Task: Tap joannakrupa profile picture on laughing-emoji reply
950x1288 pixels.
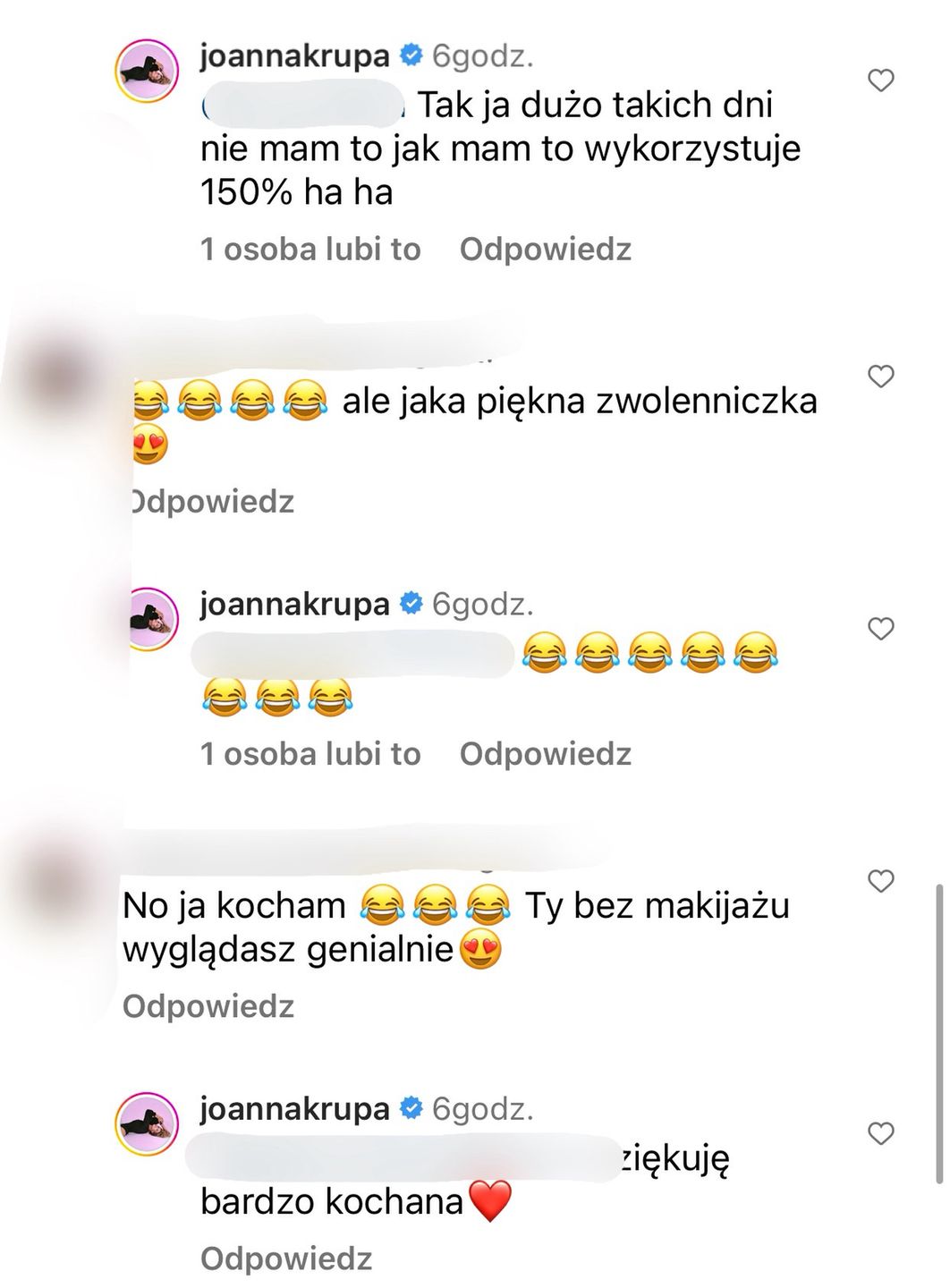Action: [x=147, y=619]
